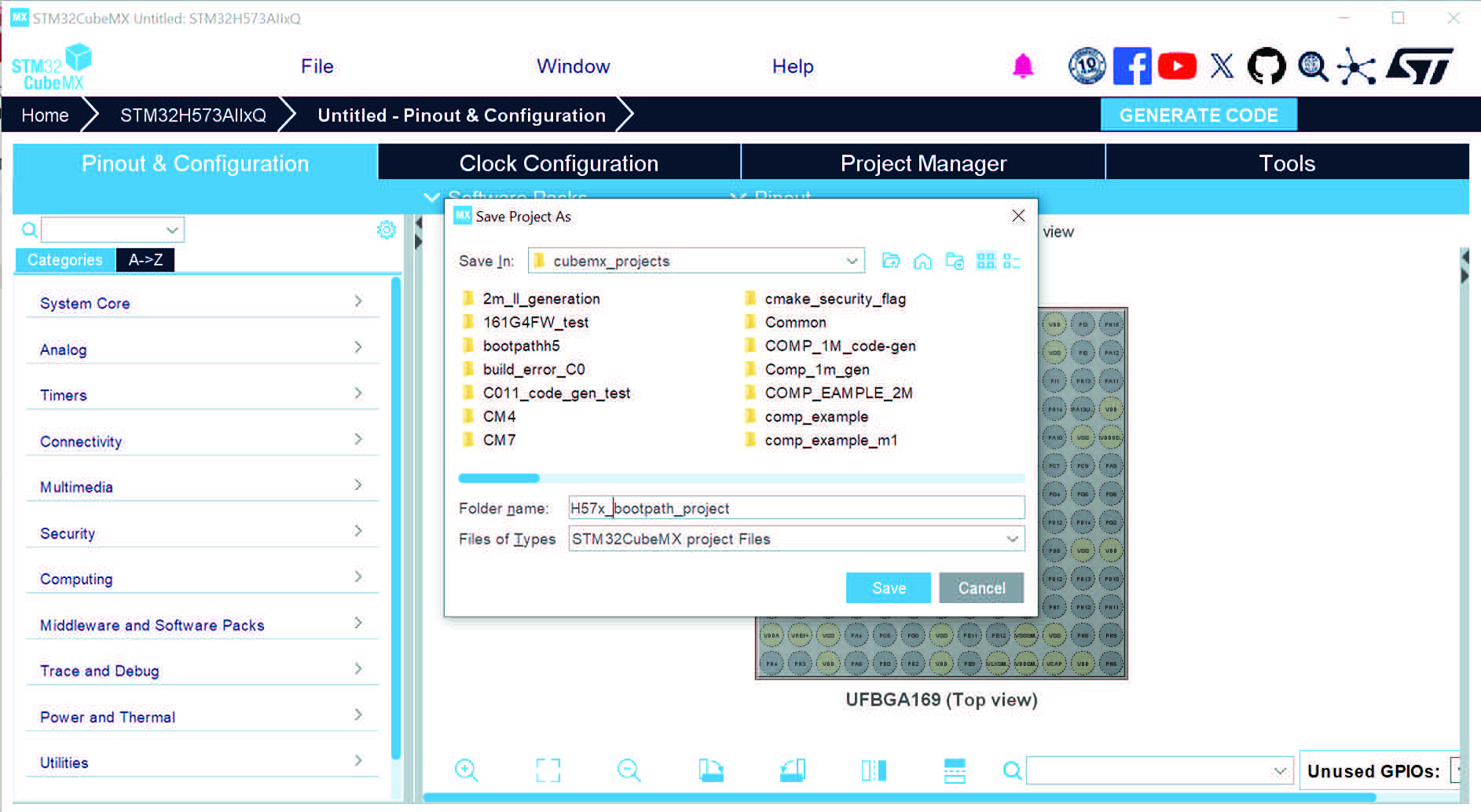Zoom in on the pinout view
Screen dimensions: 1481x812
pyautogui.click(x=466, y=770)
